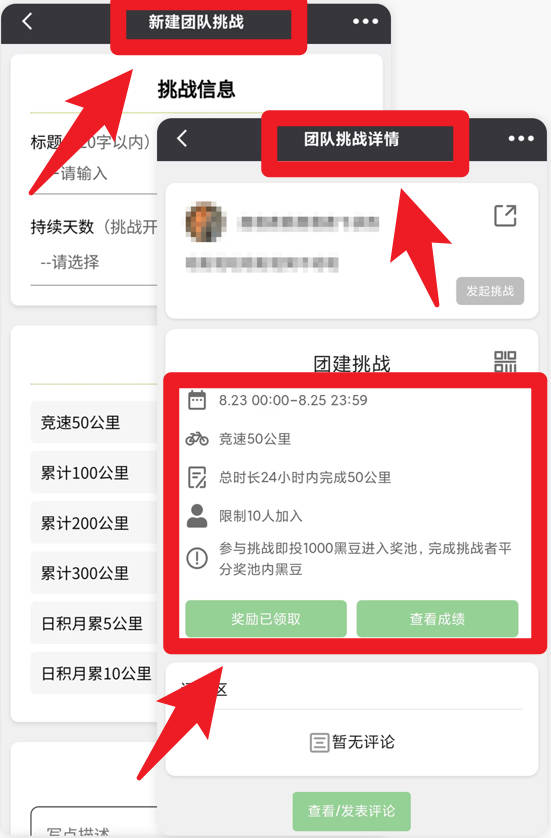Click 查看/发表评论 button
Screen dimensions: 551x838
351,811
